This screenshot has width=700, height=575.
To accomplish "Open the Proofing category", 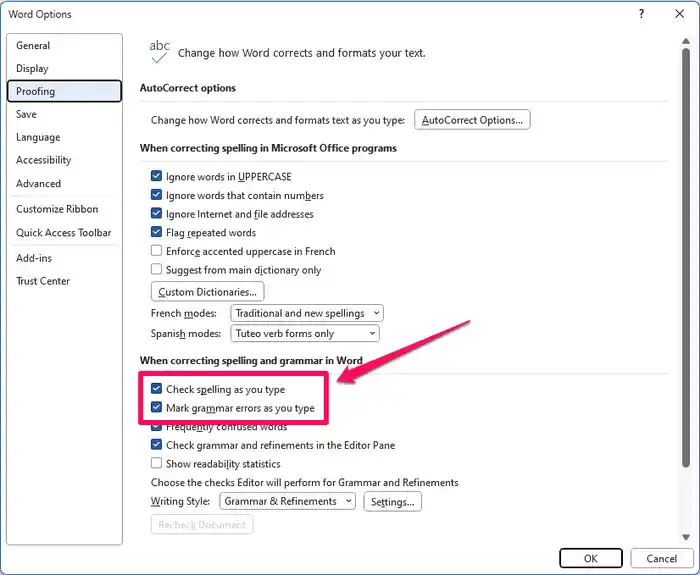I will 36,91.
